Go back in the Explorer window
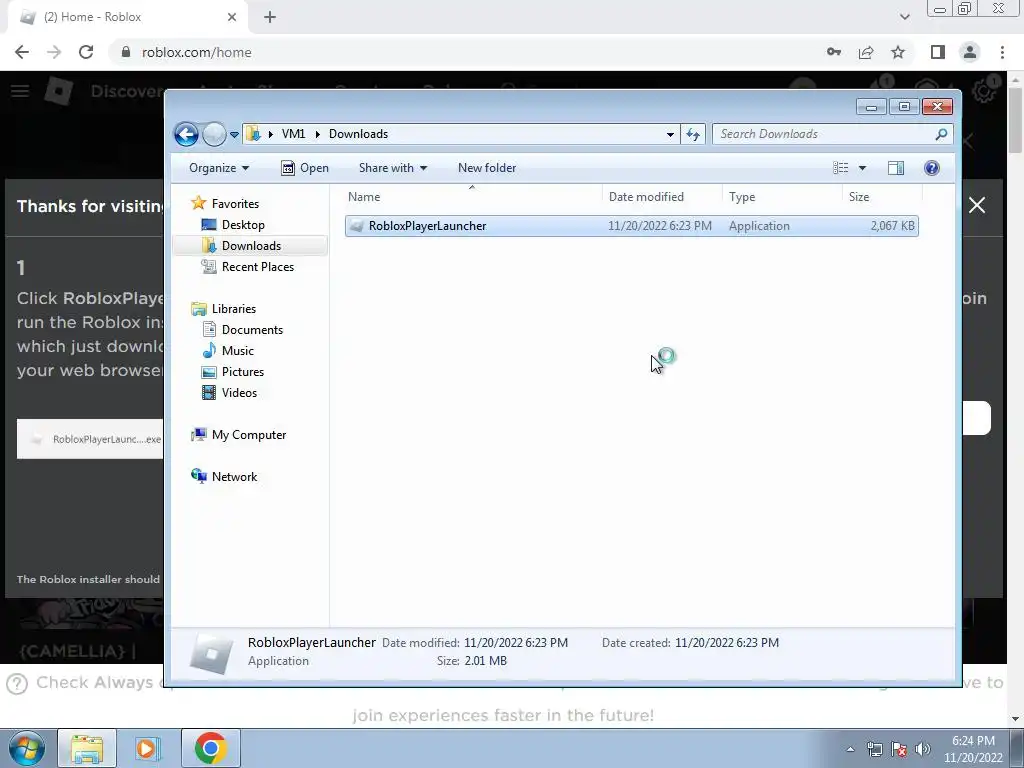This screenshot has height=768, width=1024. coord(186,135)
